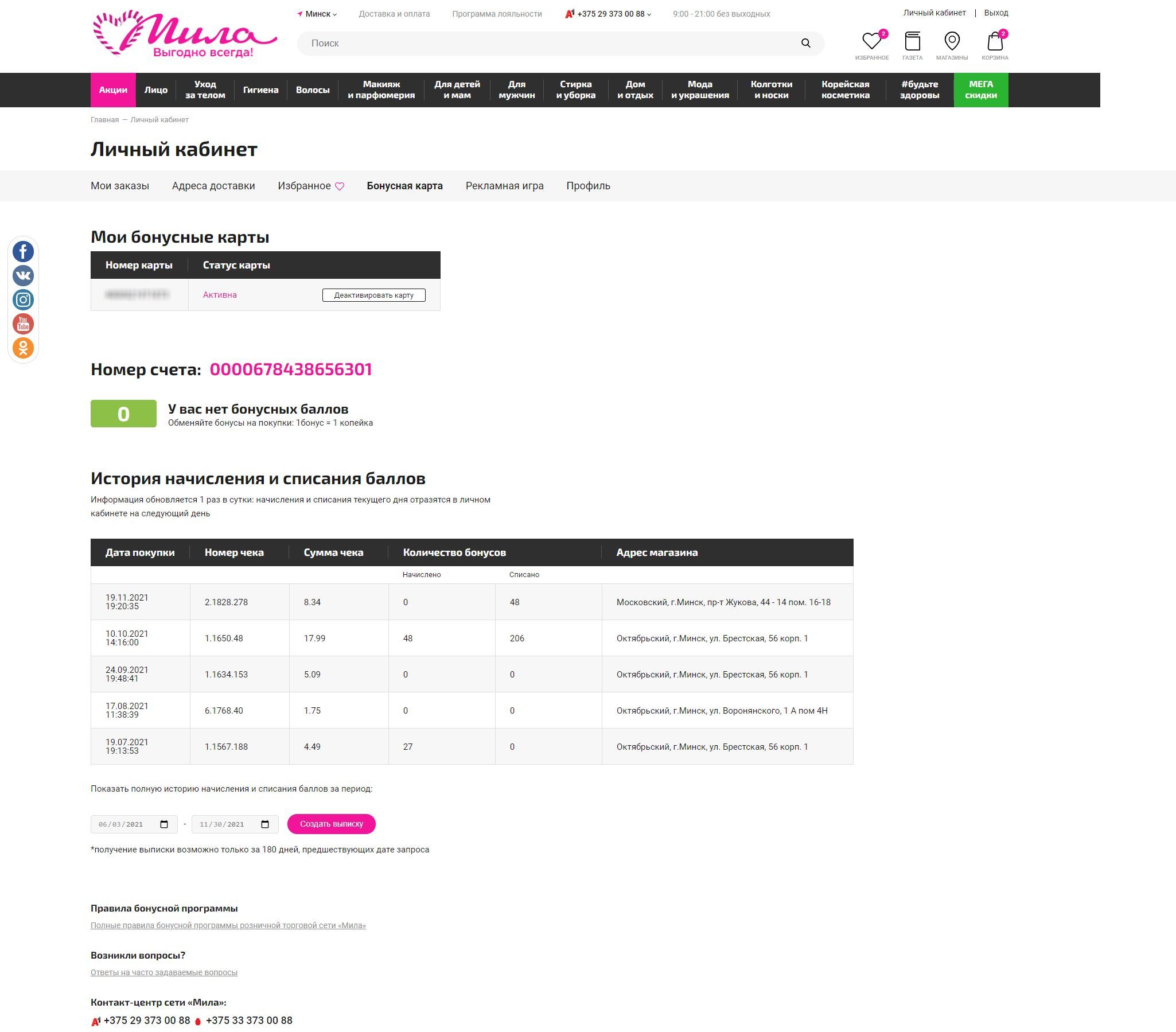Viewport: 1176px width, 1032px height.
Task: Open the Facebook social sidebar icon
Action: pos(23,251)
